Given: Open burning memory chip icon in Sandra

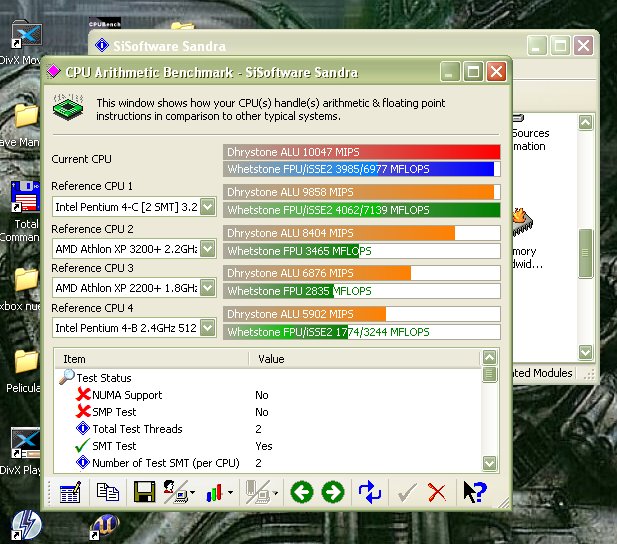Looking at the screenshot, I should click(x=523, y=222).
